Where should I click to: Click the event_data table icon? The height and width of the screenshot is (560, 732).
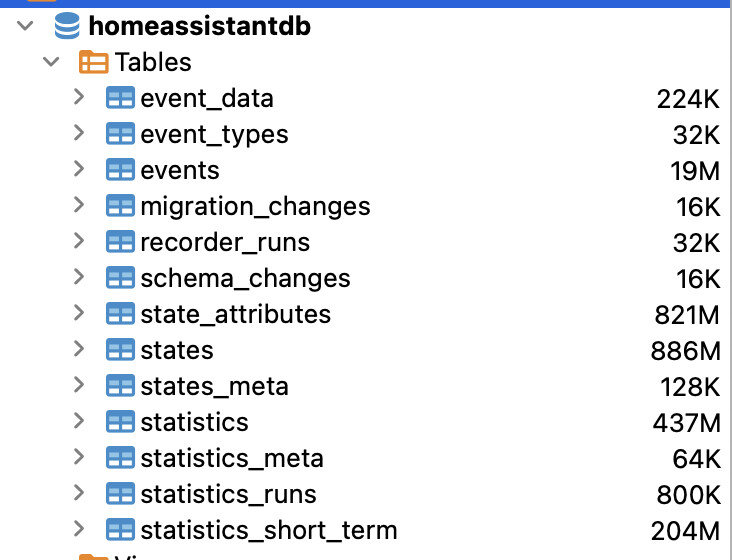pyautogui.click(x=120, y=98)
